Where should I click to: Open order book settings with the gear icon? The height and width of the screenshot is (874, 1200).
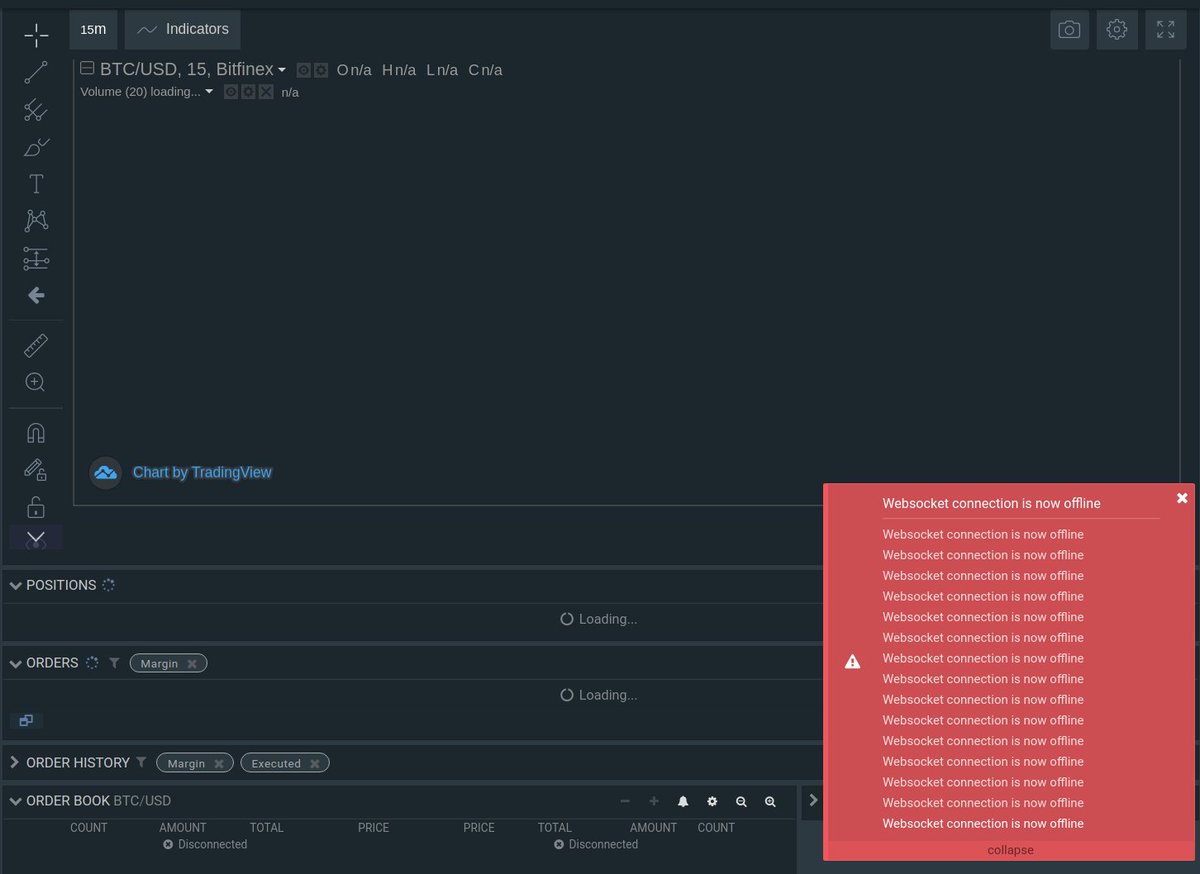coord(712,801)
